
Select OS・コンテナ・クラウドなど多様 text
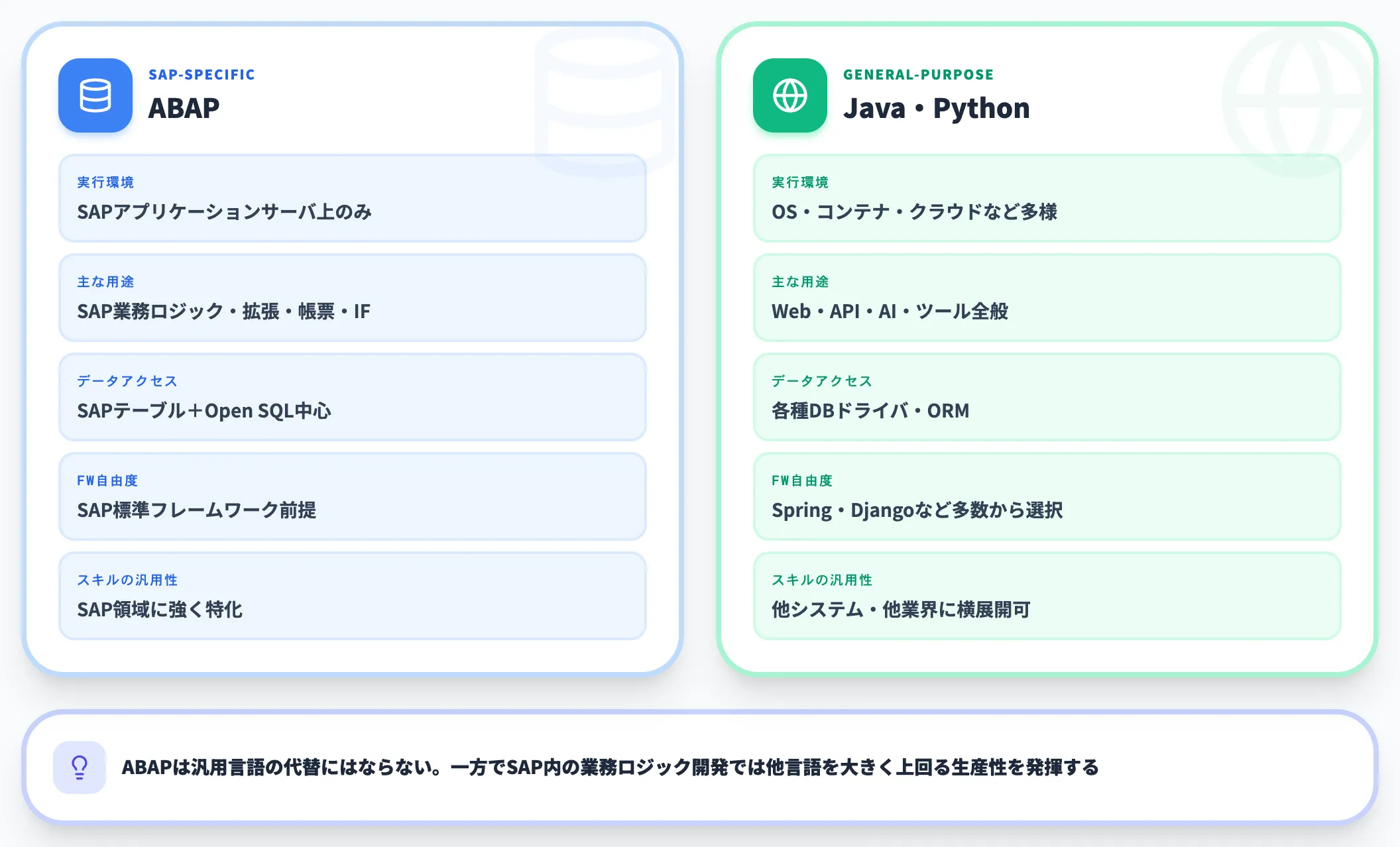click(914, 212)
